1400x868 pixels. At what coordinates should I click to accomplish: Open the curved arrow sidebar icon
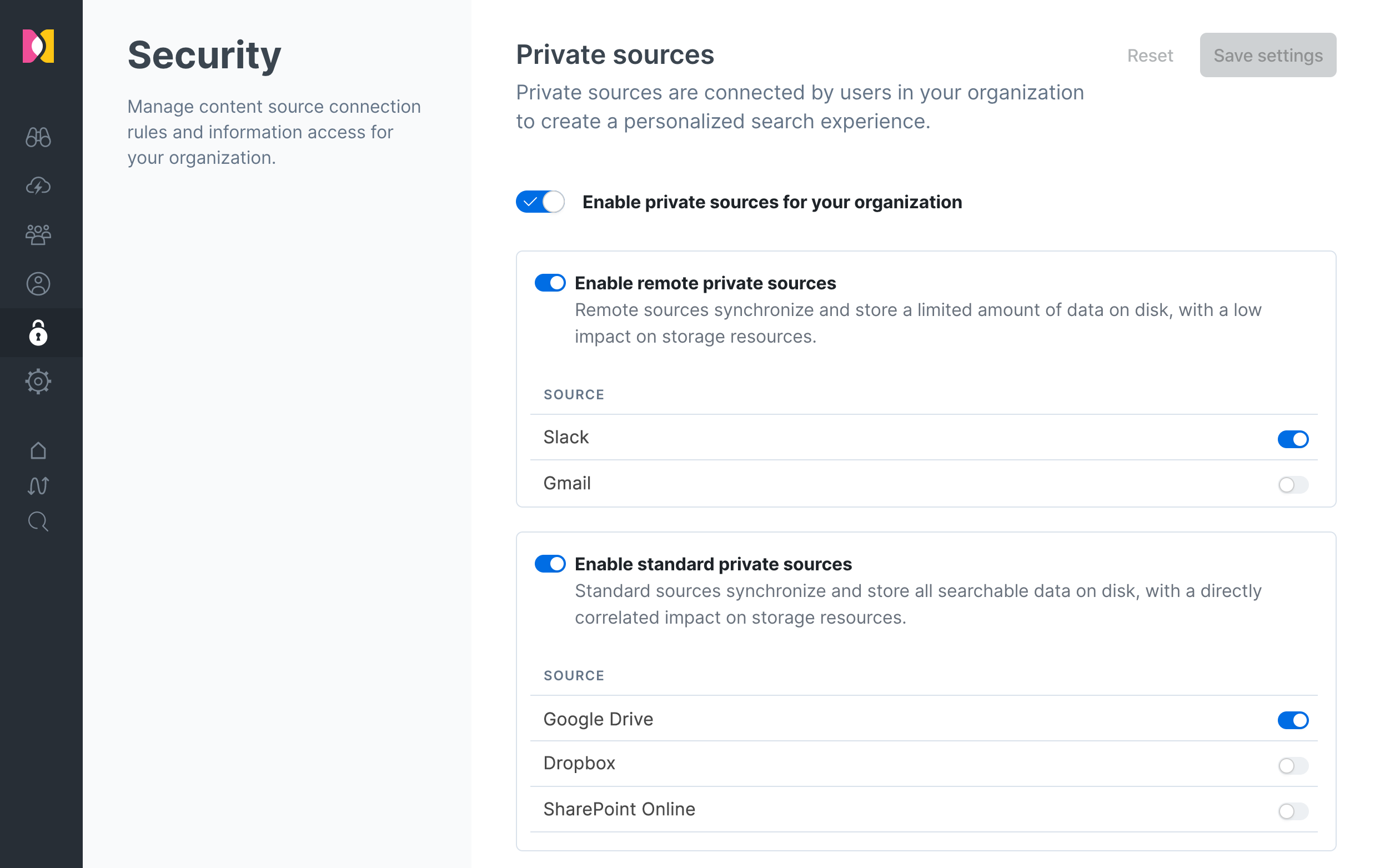click(x=38, y=486)
